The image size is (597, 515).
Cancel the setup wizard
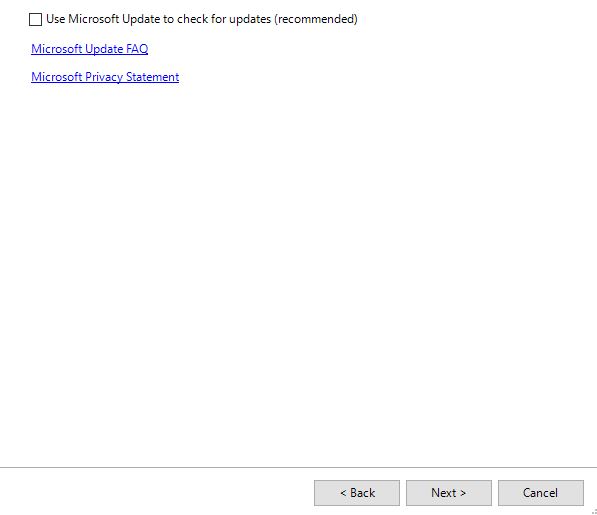(x=541, y=493)
